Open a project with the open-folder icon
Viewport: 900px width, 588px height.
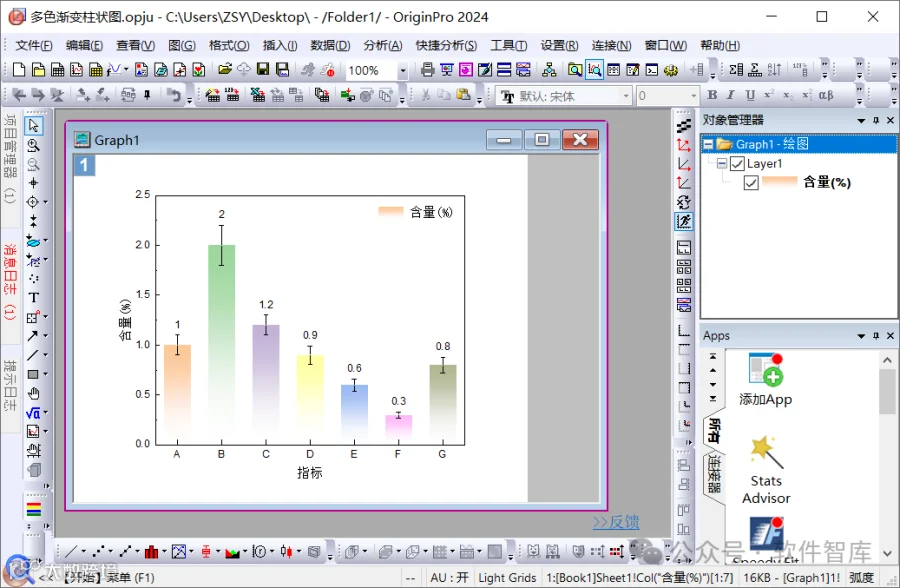225,70
